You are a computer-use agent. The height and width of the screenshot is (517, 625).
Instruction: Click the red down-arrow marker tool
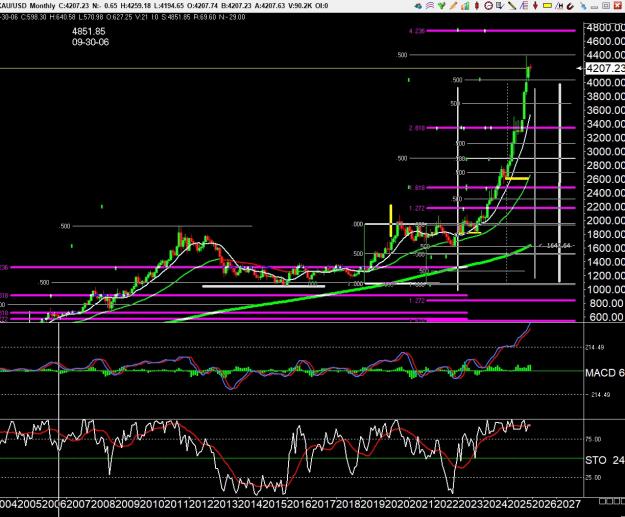coord(535,6)
